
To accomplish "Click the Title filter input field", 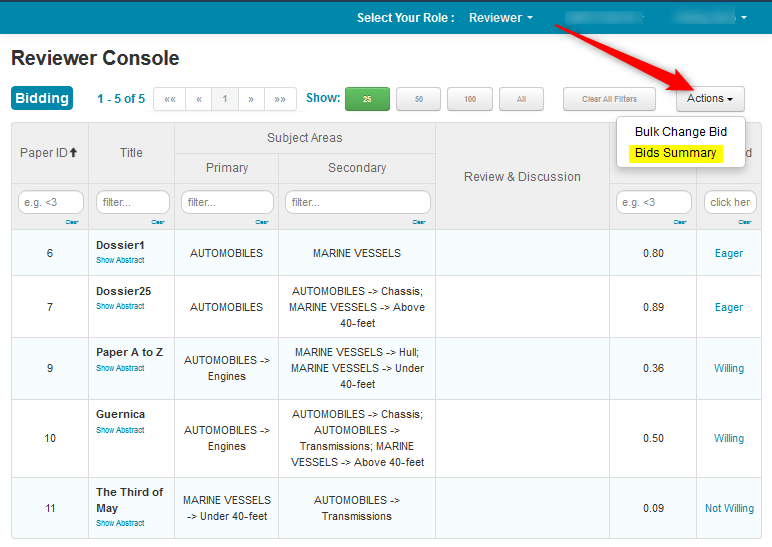I will point(132,202).
